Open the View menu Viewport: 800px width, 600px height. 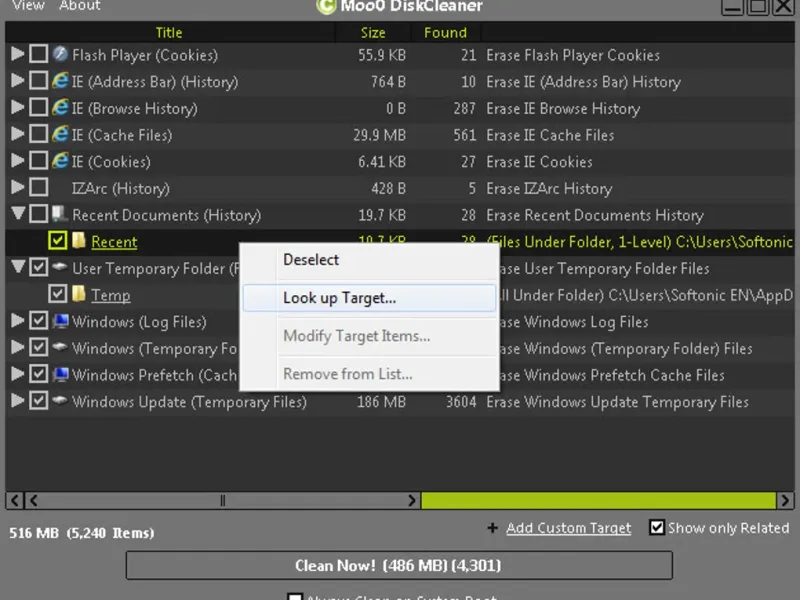click(28, 6)
